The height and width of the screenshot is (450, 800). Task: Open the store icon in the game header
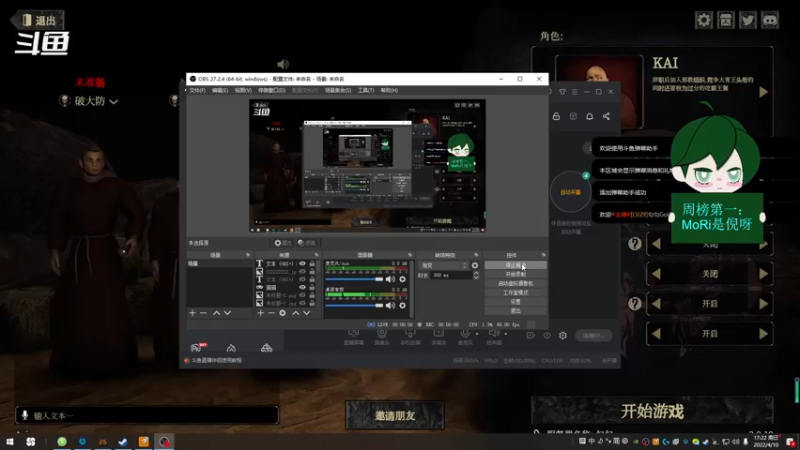(x=726, y=20)
